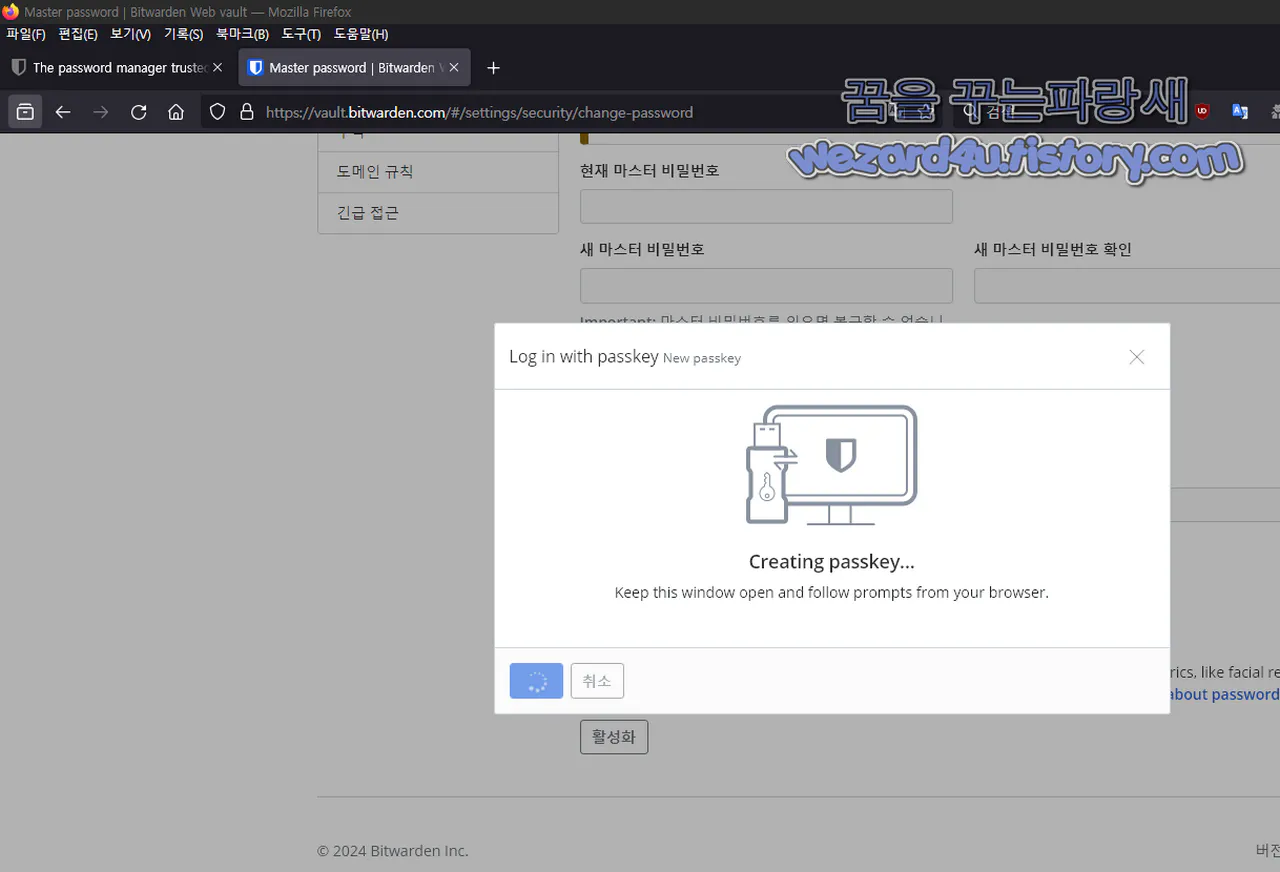Open site security info via the lock icon

click(246, 112)
